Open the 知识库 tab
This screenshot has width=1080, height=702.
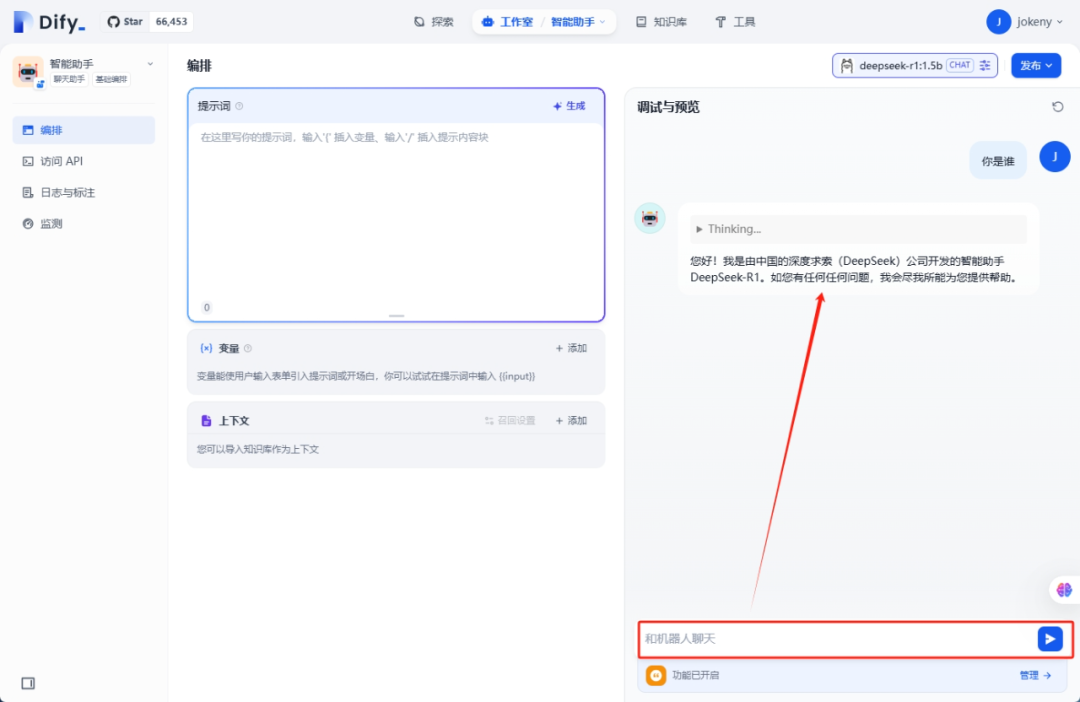pyautogui.click(x=661, y=22)
